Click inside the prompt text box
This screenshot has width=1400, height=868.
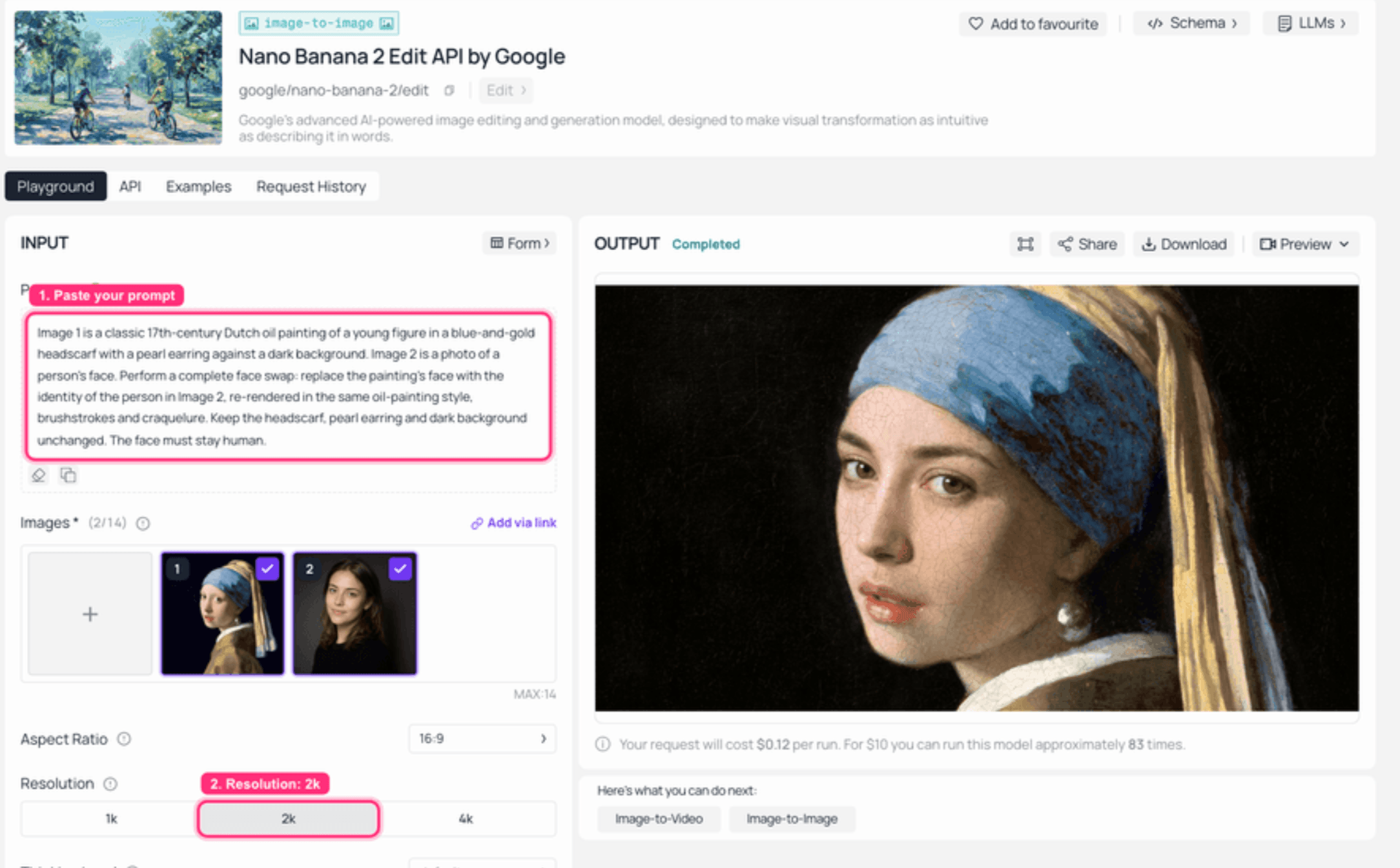tap(288, 386)
